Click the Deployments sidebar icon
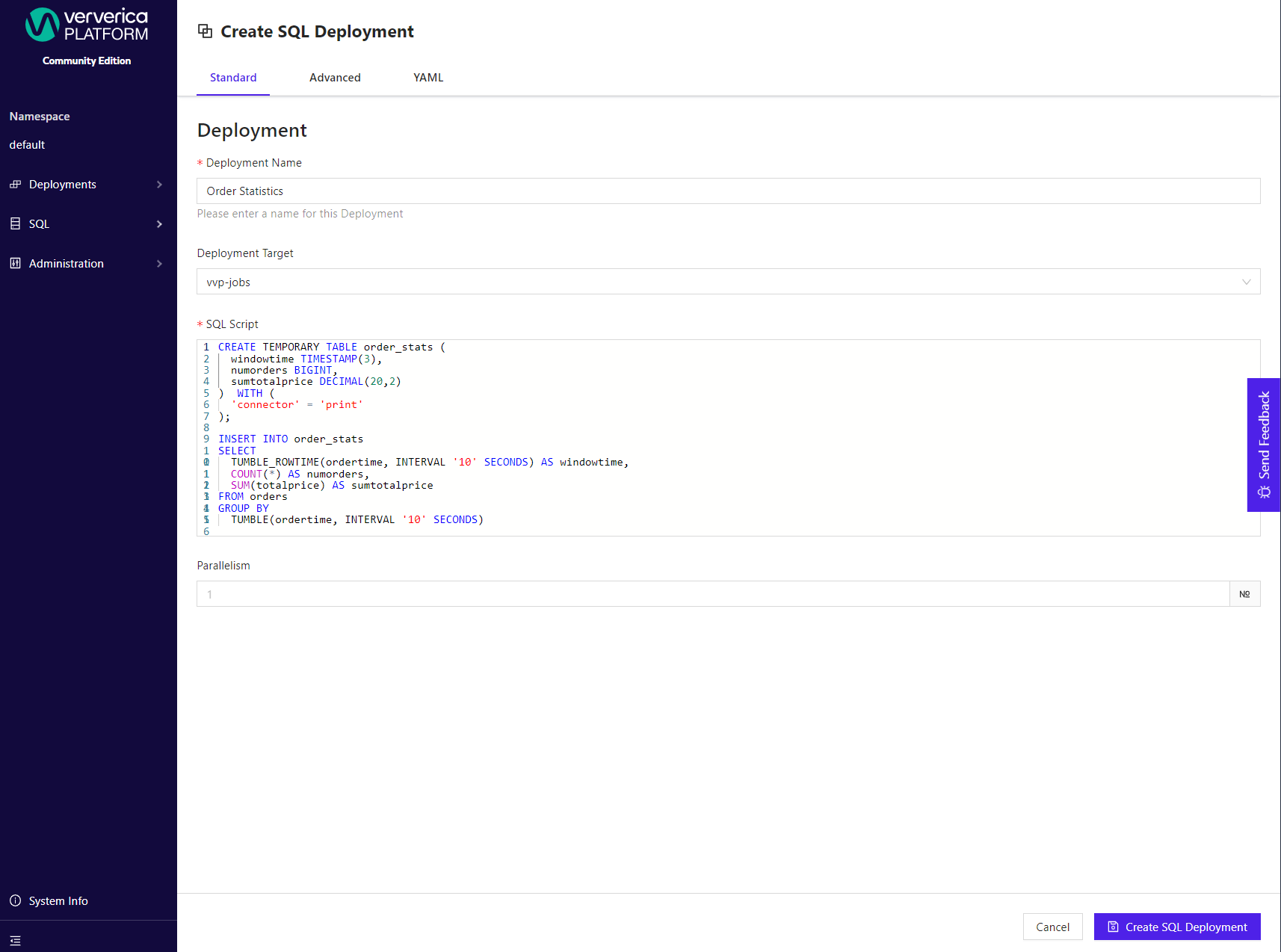 click(x=15, y=185)
